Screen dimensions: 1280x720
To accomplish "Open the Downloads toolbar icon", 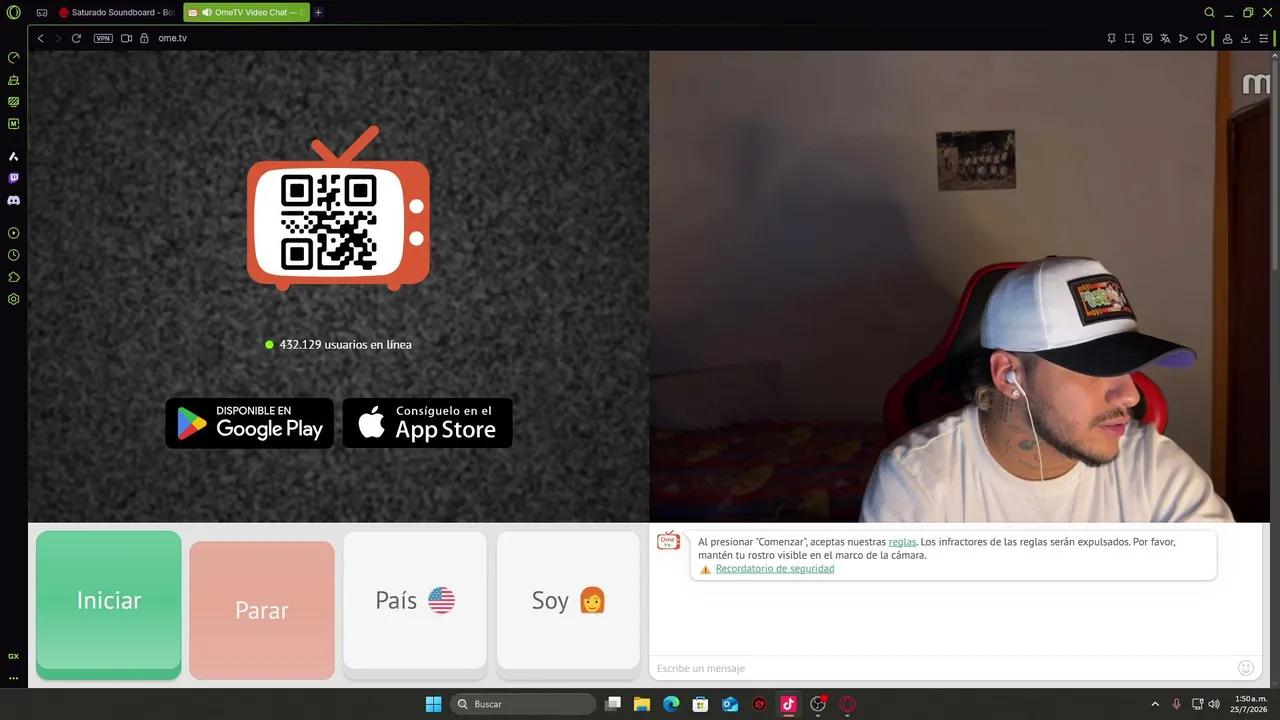I will click(1245, 38).
